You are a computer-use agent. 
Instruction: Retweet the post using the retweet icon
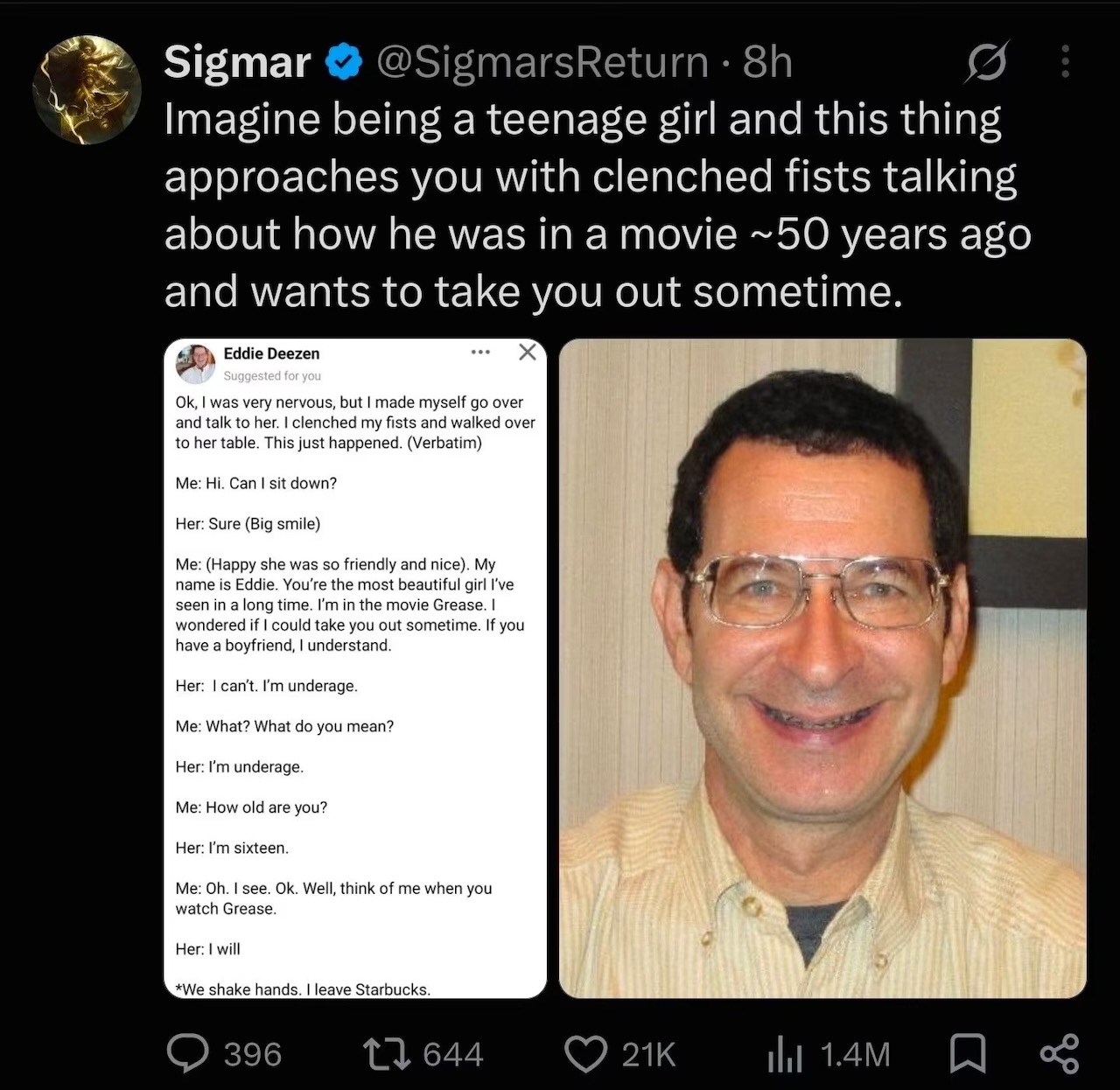click(x=386, y=1054)
